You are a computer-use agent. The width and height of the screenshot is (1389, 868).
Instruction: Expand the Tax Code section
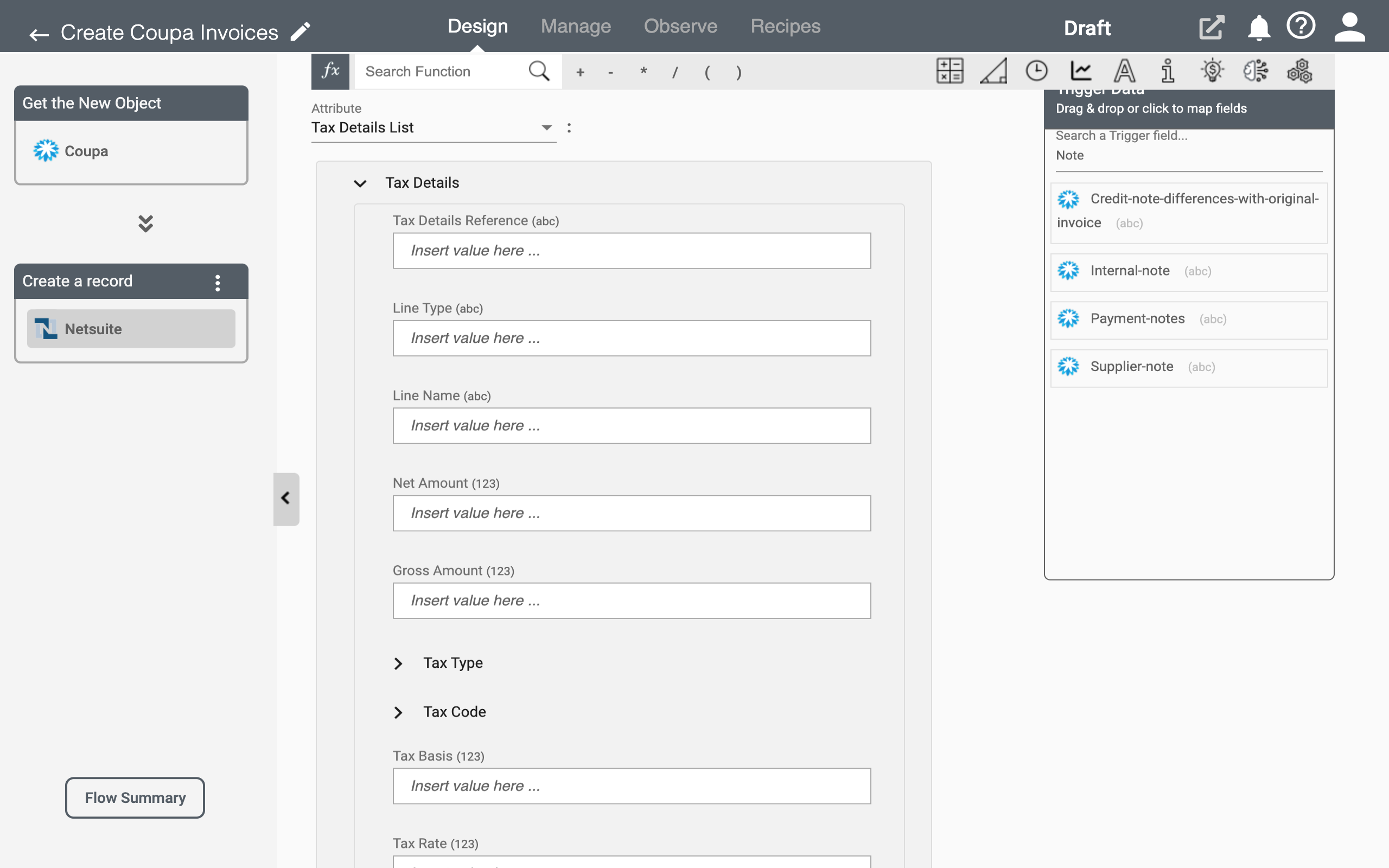coord(399,711)
